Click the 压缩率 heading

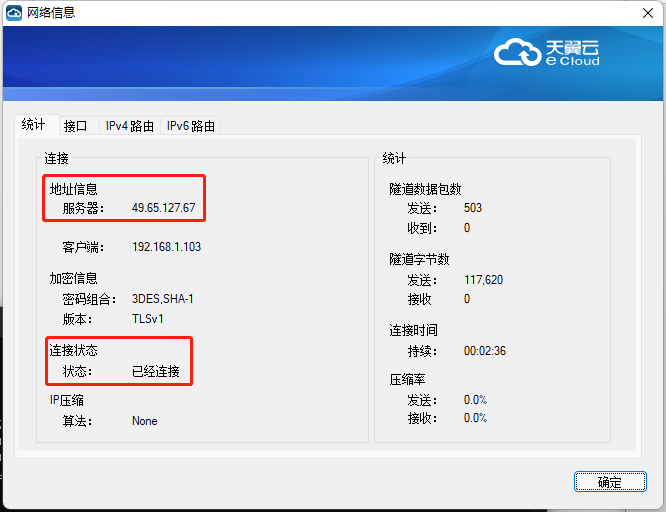click(407, 379)
